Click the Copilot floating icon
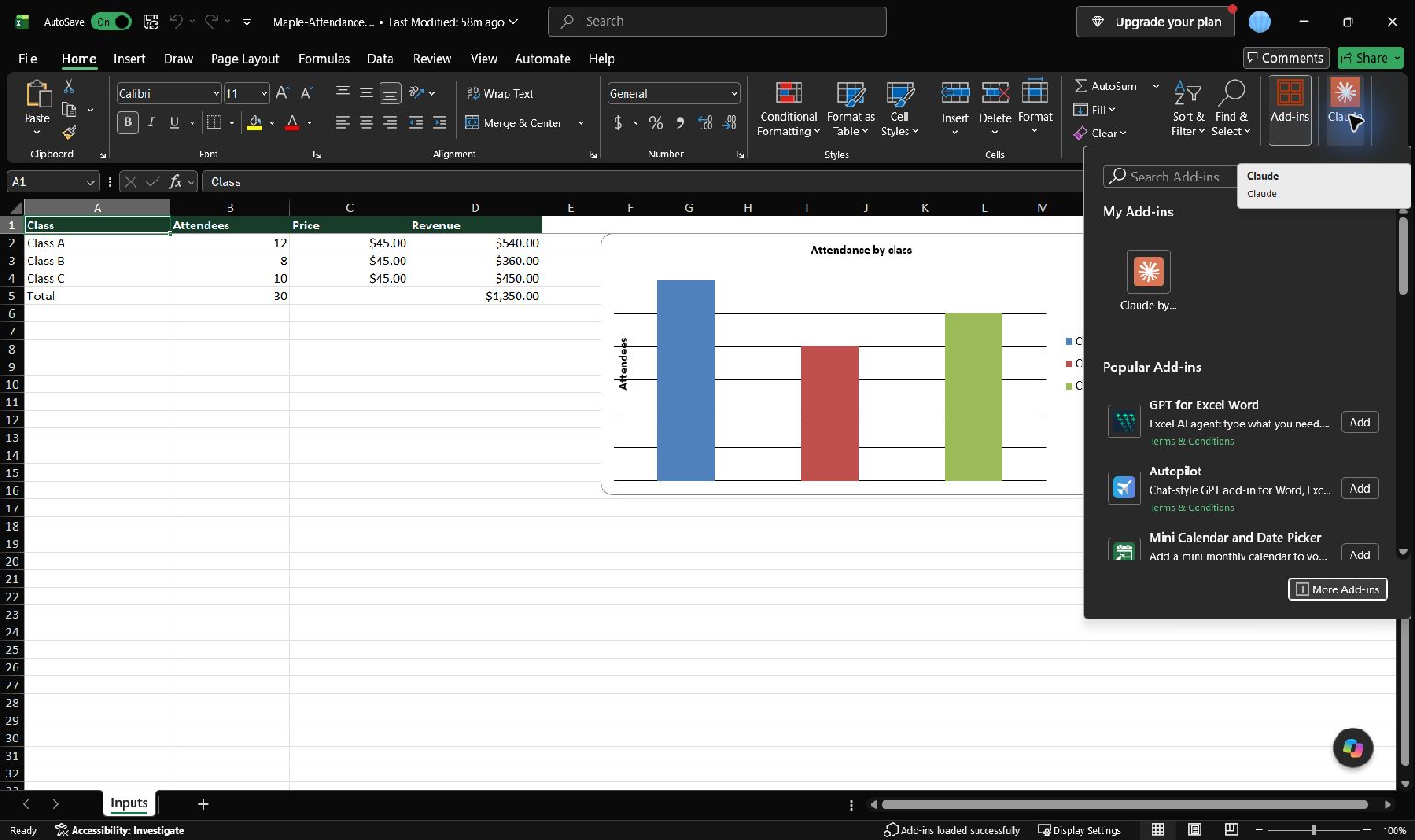The height and width of the screenshot is (840, 1415). pyautogui.click(x=1352, y=748)
